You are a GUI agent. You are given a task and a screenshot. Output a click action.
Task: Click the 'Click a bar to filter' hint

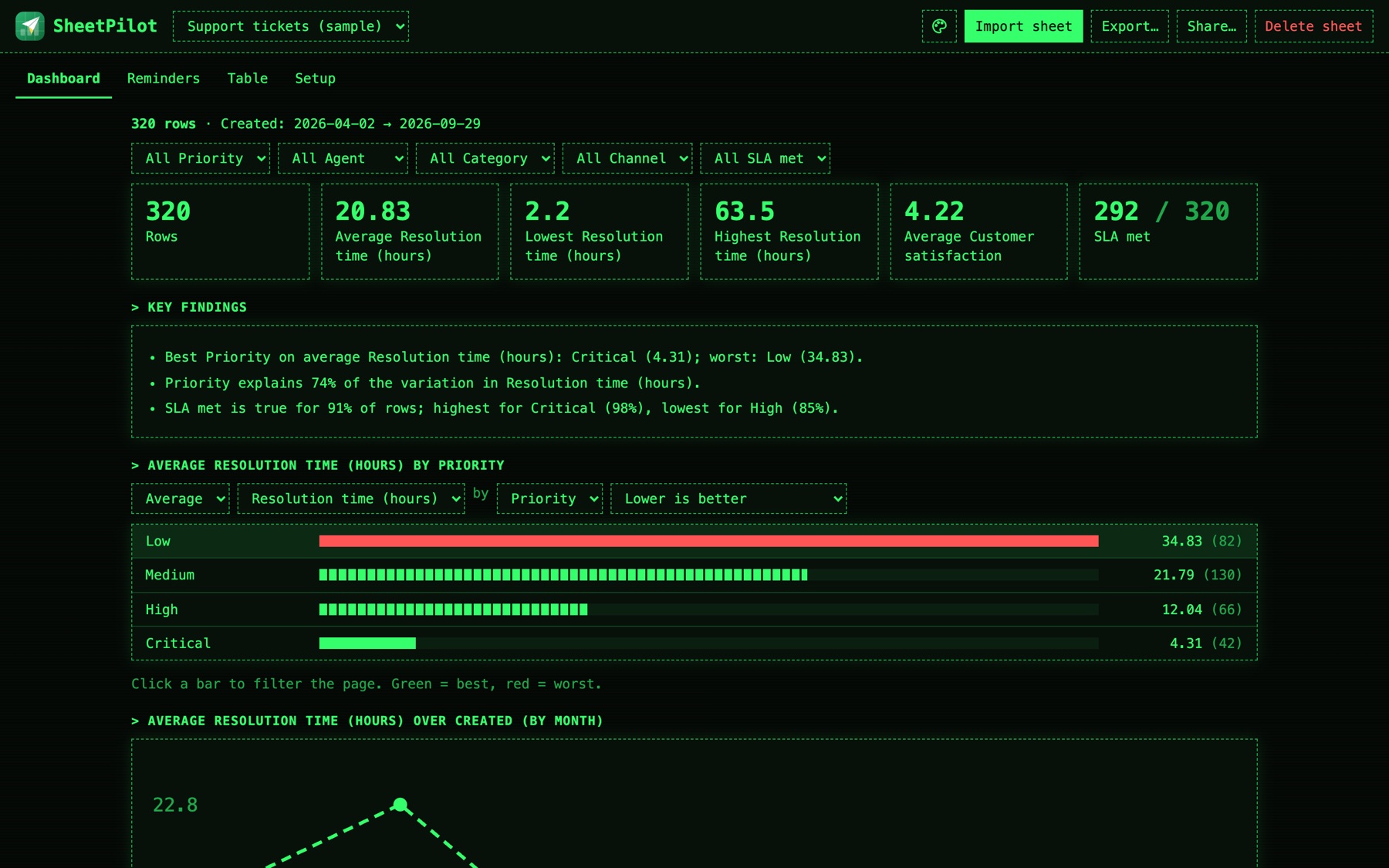point(366,684)
